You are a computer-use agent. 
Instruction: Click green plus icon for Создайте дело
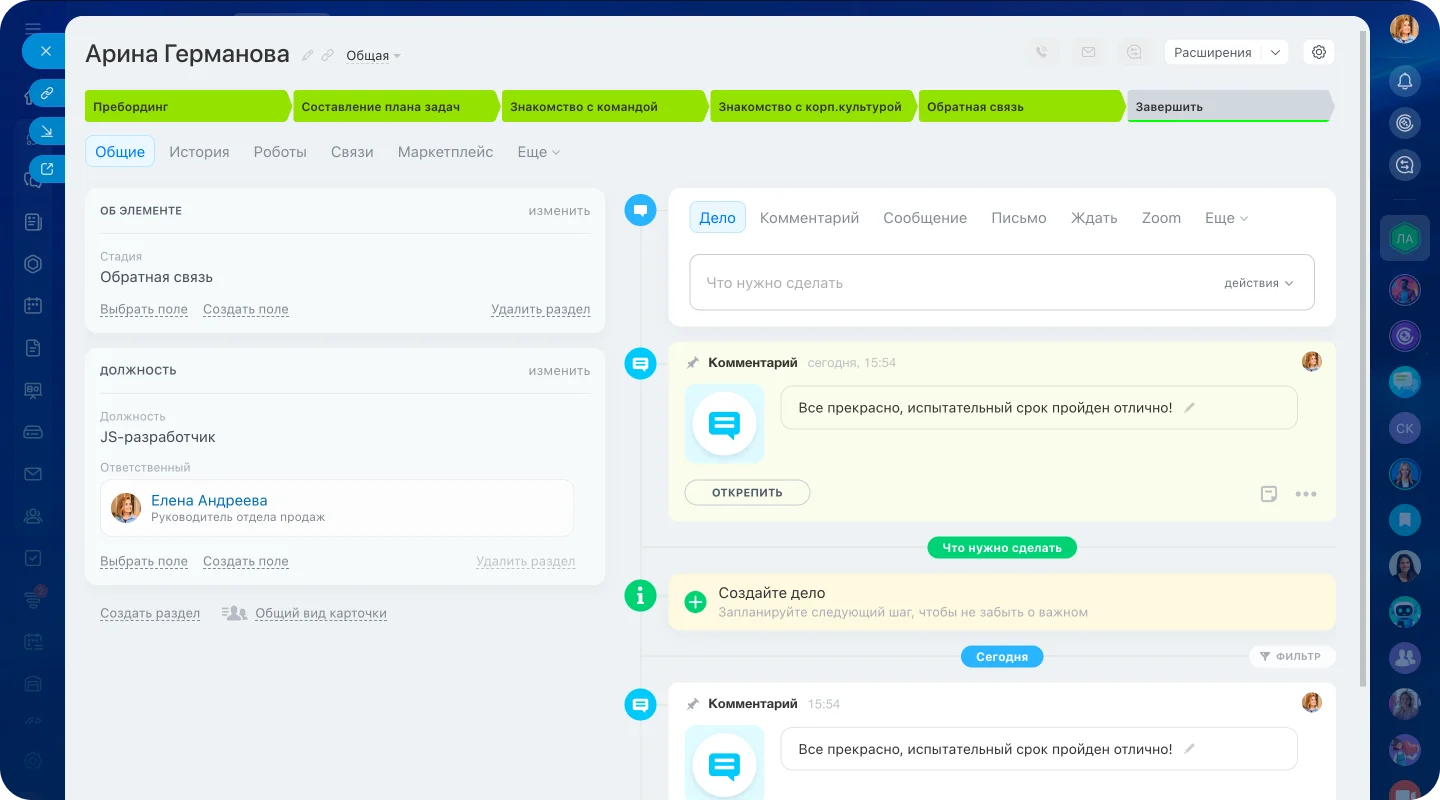(x=695, y=602)
